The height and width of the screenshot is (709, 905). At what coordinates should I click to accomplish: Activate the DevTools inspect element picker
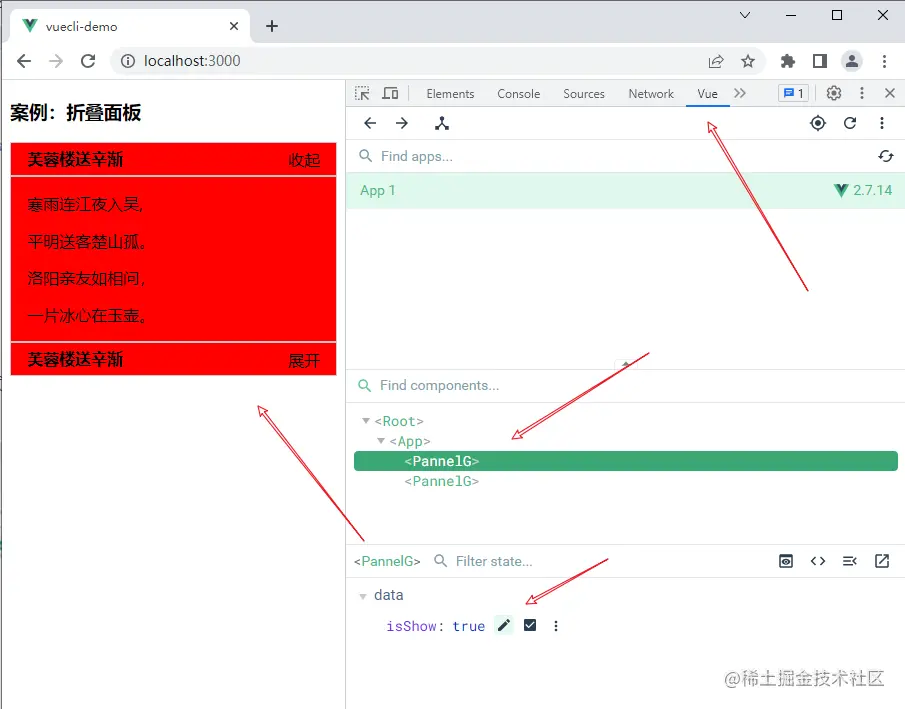(x=362, y=94)
